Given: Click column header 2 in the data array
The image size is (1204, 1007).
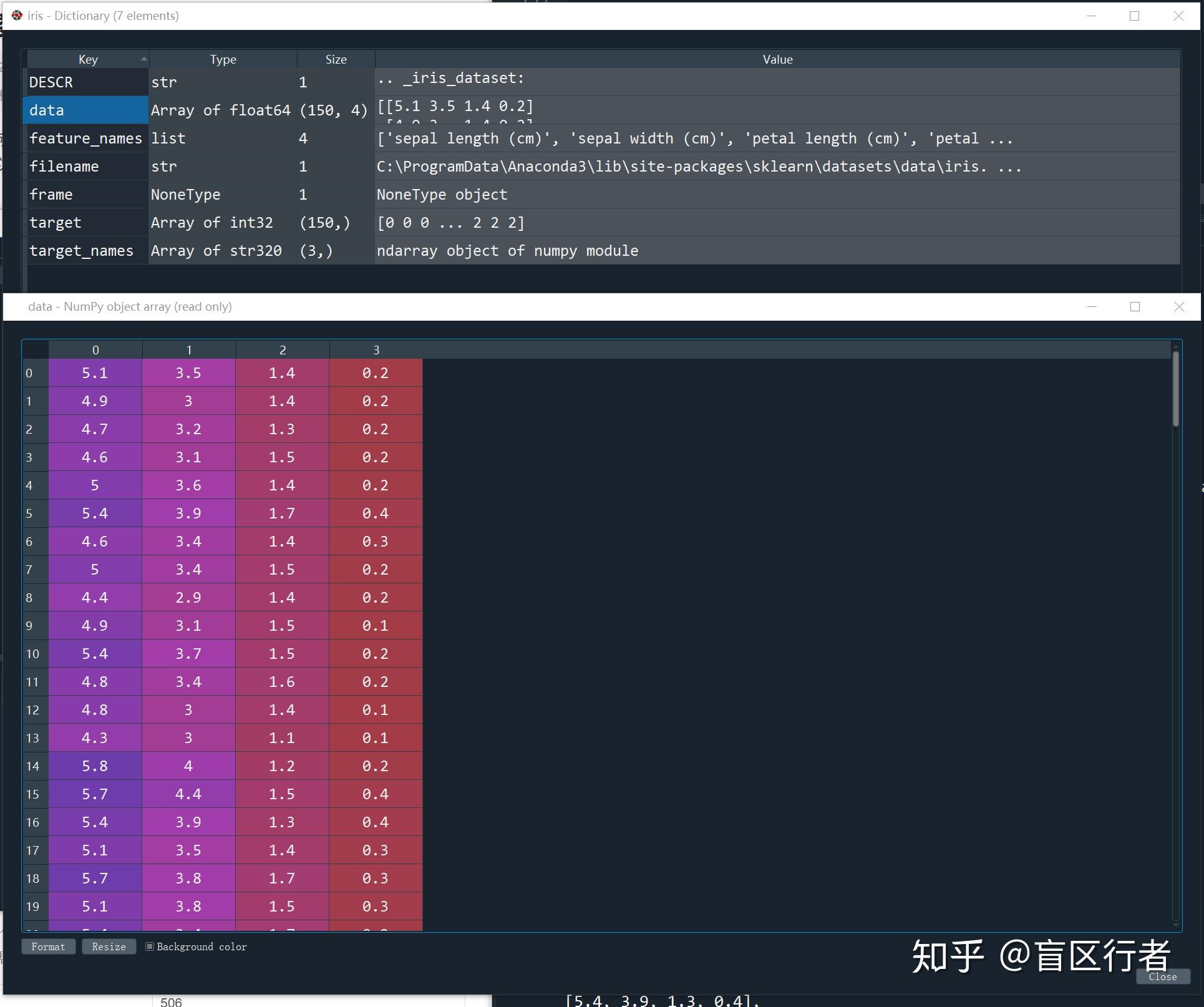Looking at the screenshot, I should point(282,349).
